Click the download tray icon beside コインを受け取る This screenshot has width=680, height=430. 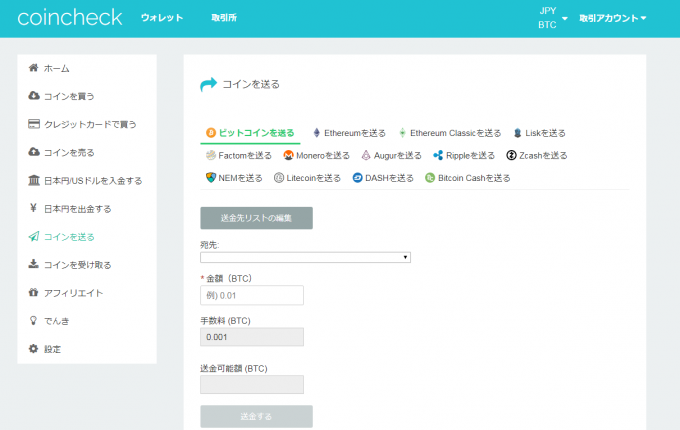click(x=33, y=264)
